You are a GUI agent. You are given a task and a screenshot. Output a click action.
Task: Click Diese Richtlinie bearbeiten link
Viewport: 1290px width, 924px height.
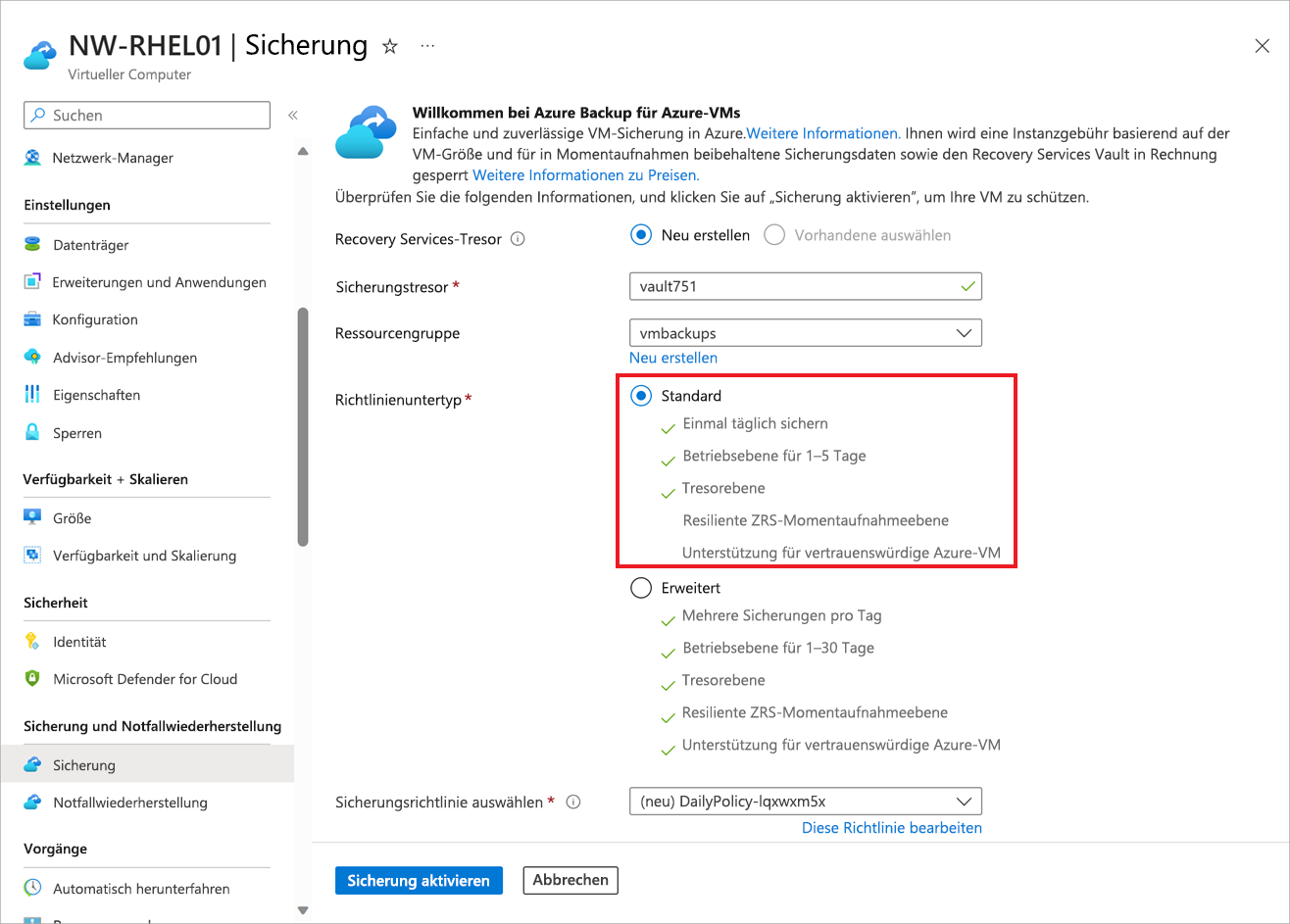pos(892,828)
